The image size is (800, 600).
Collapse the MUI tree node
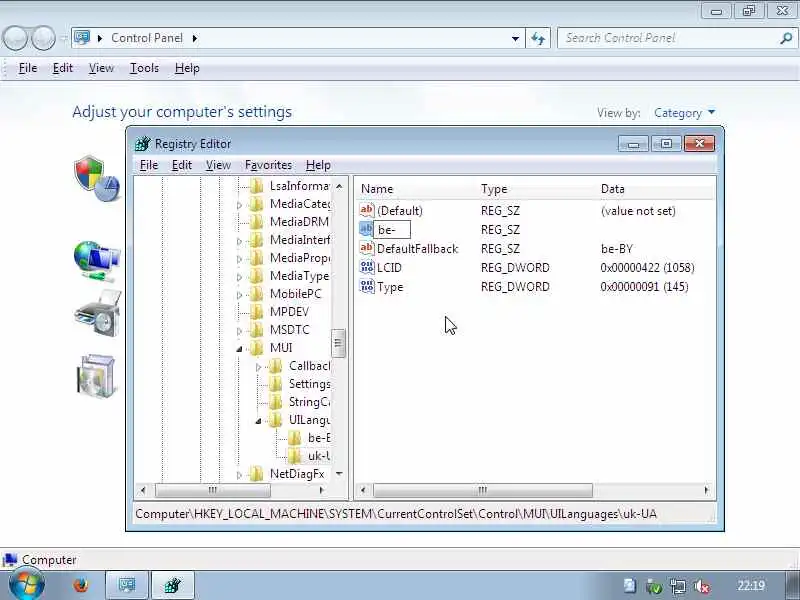point(239,349)
